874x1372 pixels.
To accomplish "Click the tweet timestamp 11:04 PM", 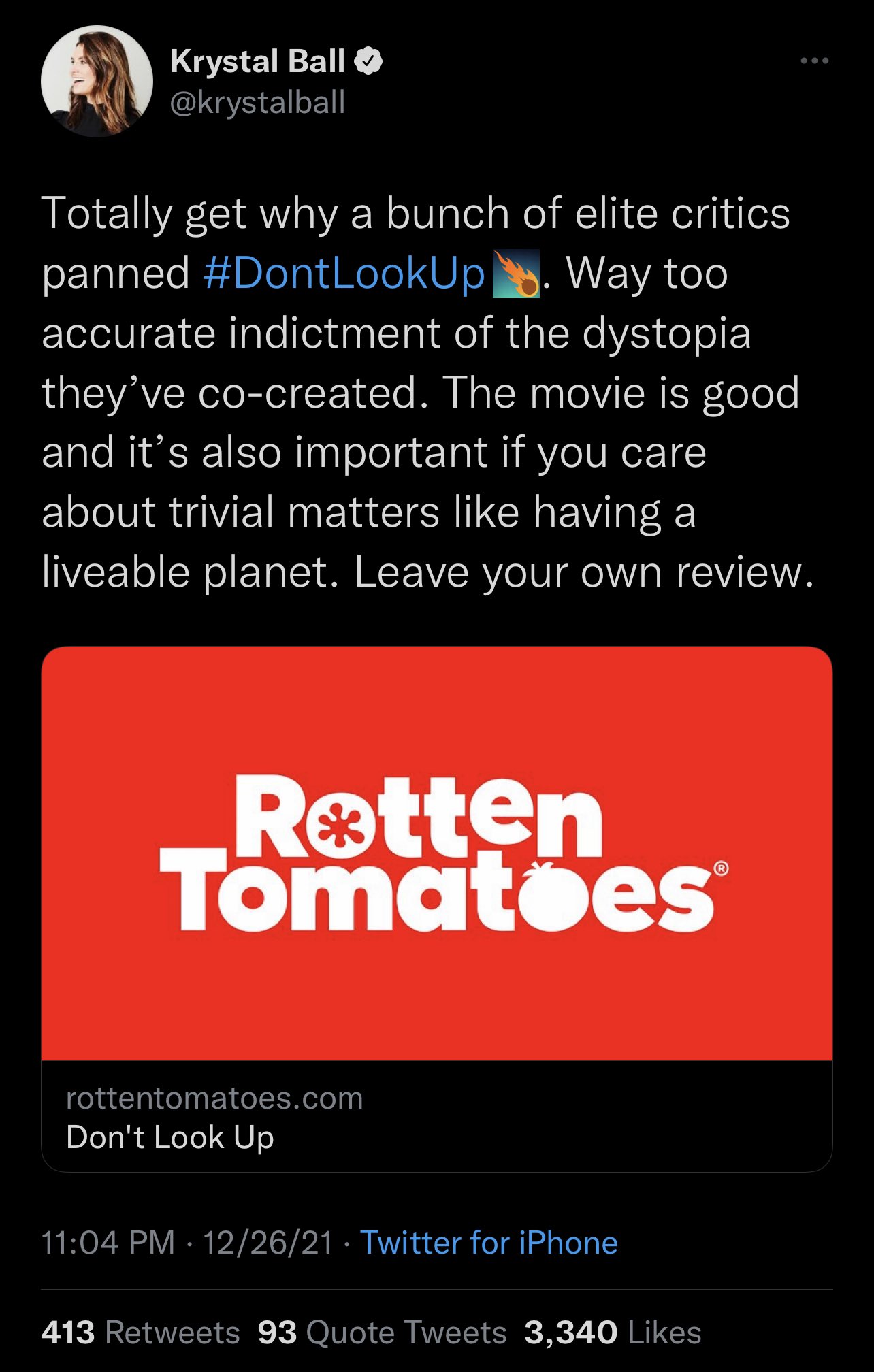I will coord(106,1240).
